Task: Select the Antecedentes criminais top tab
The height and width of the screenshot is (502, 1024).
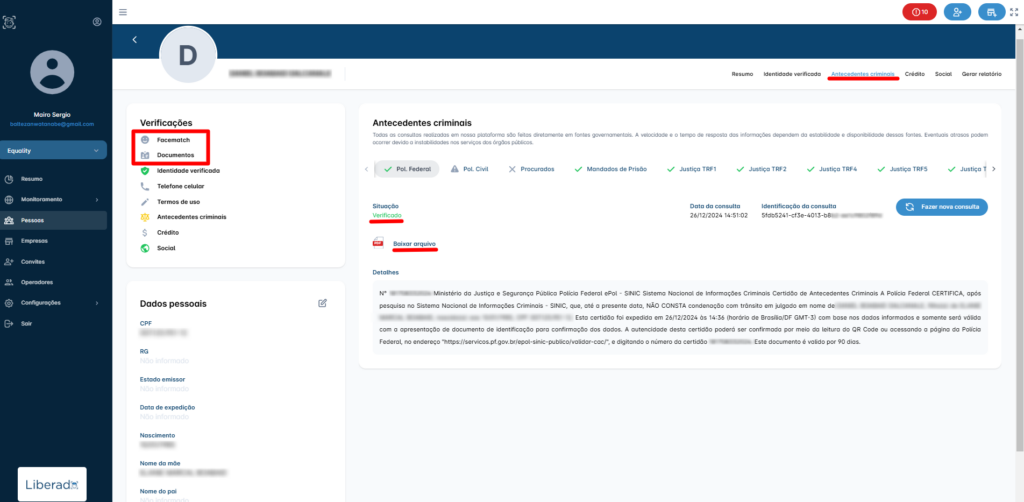Action: (x=863, y=74)
